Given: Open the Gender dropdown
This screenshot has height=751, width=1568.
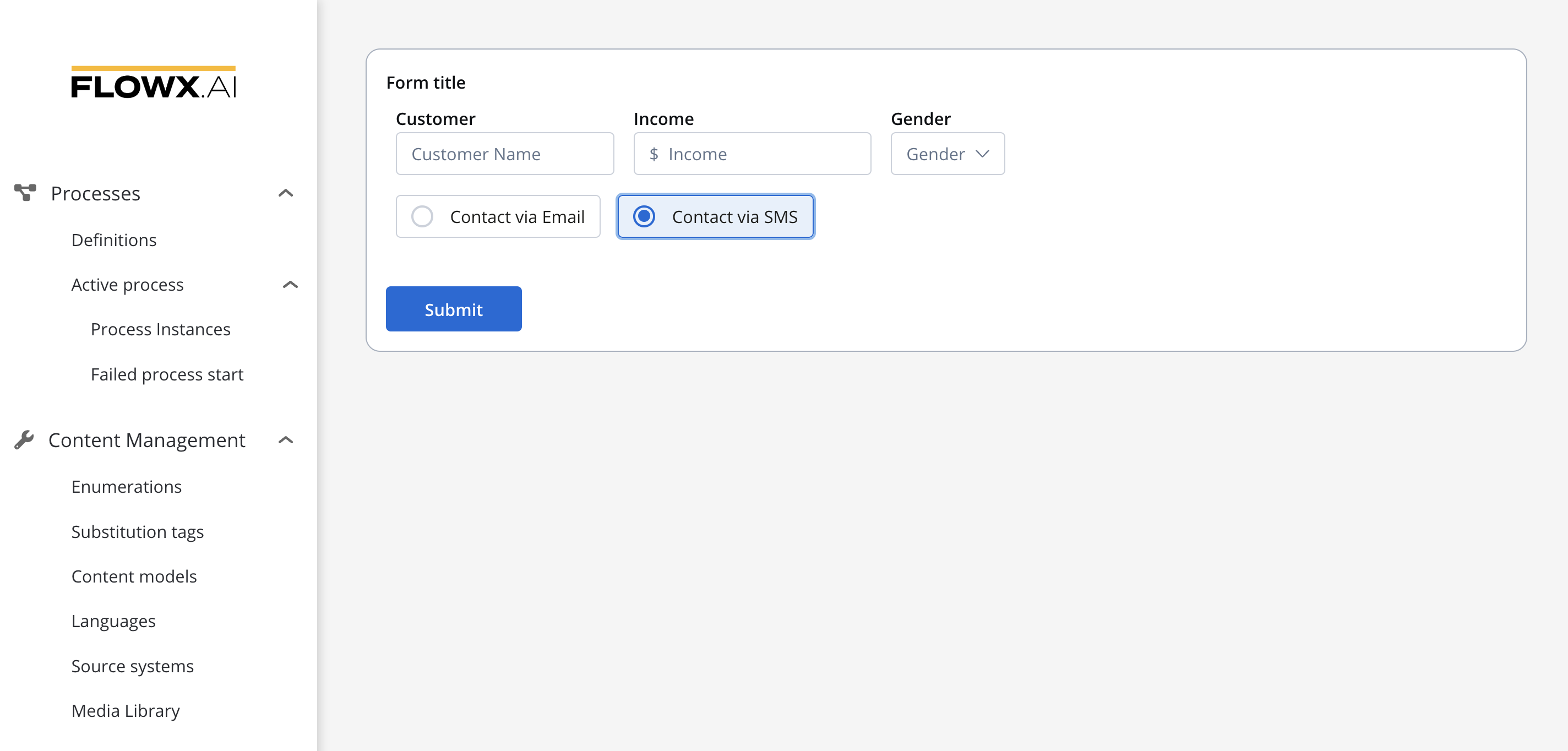Looking at the screenshot, I should coord(947,154).
